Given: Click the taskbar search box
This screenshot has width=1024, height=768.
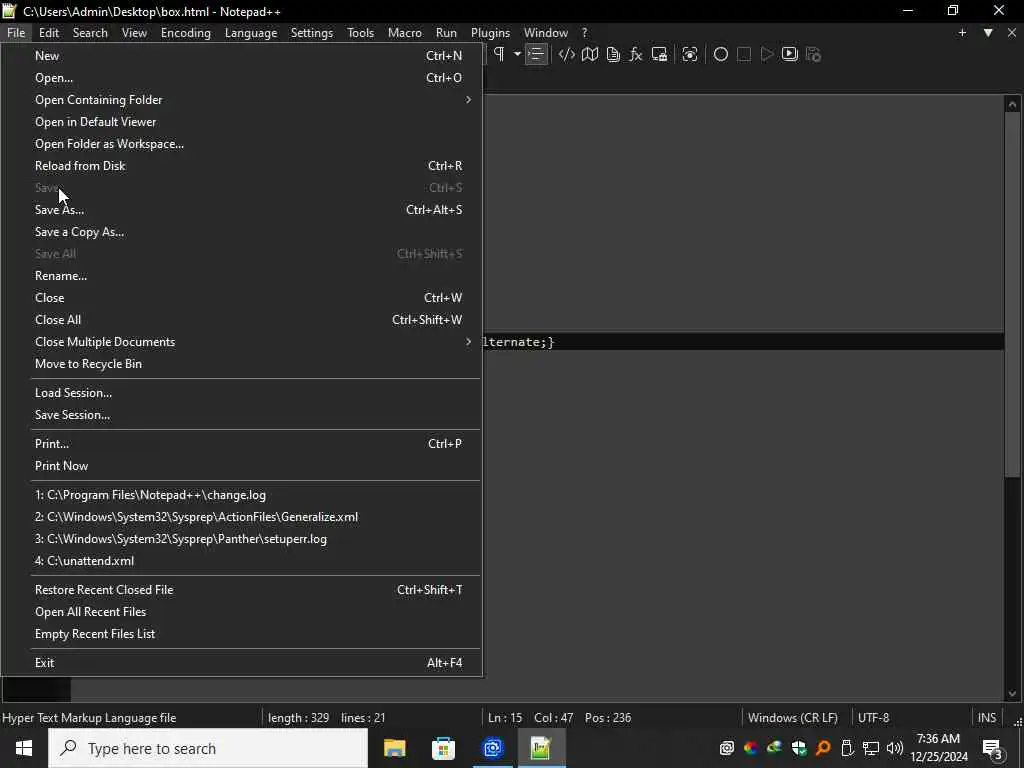Looking at the screenshot, I should pos(208,748).
